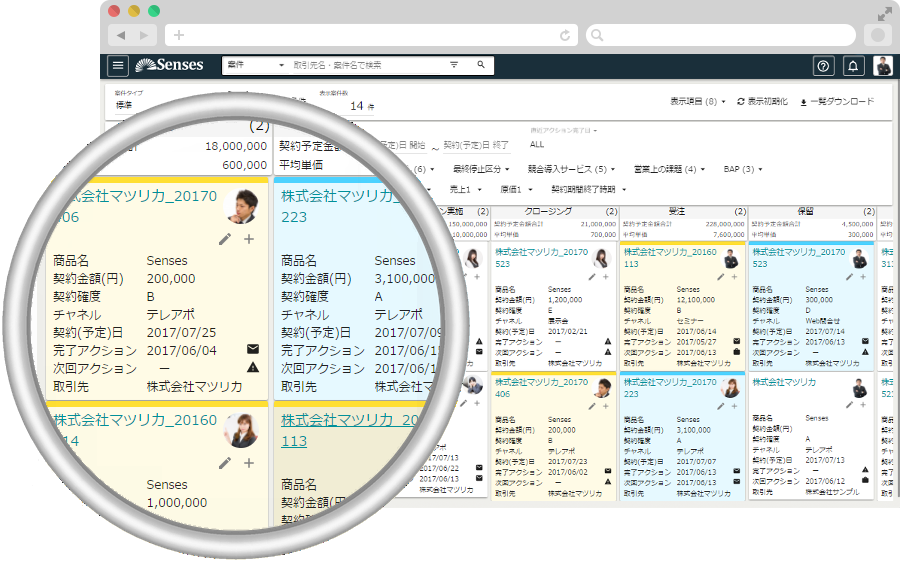Click the pencil on the magnified 200,000 yen card

[x=224, y=239]
